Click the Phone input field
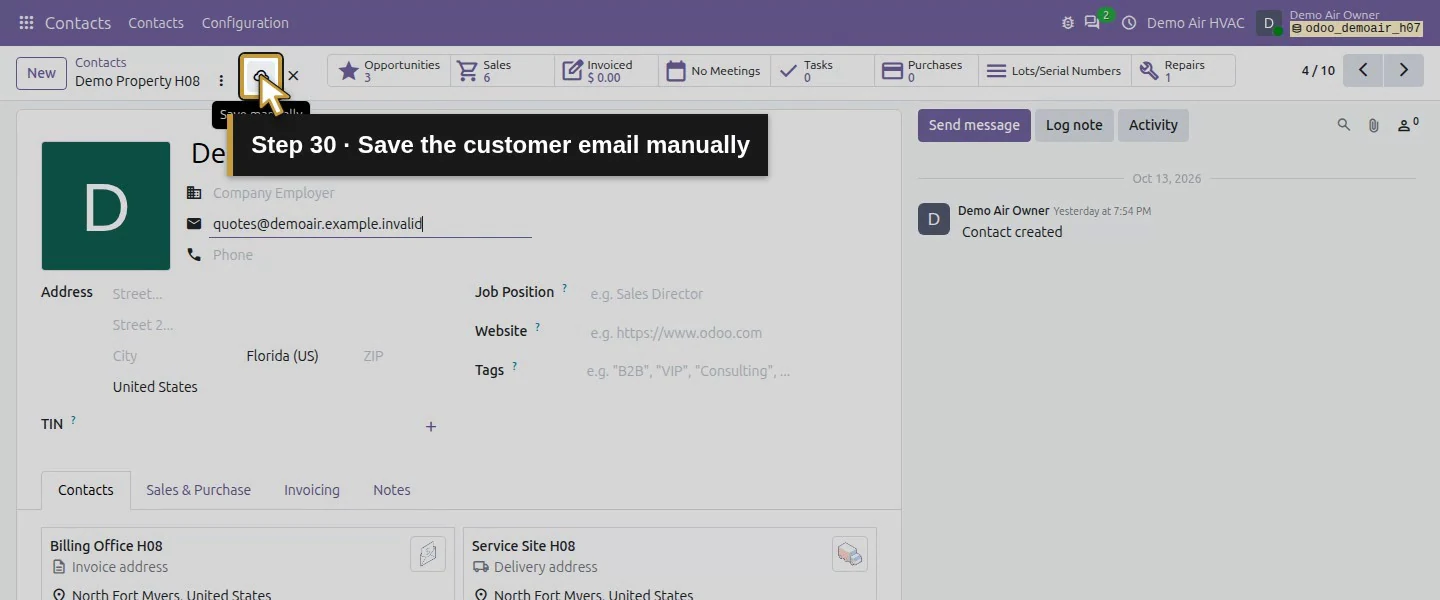This screenshot has height=600, width=1440. [370, 255]
